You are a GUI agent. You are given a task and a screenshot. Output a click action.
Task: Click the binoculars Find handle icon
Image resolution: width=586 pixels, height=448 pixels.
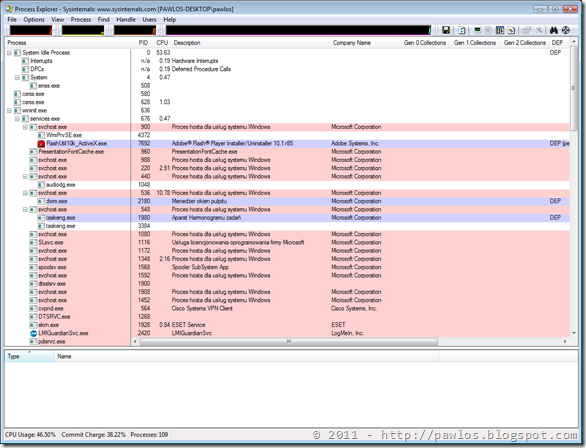coord(554,30)
